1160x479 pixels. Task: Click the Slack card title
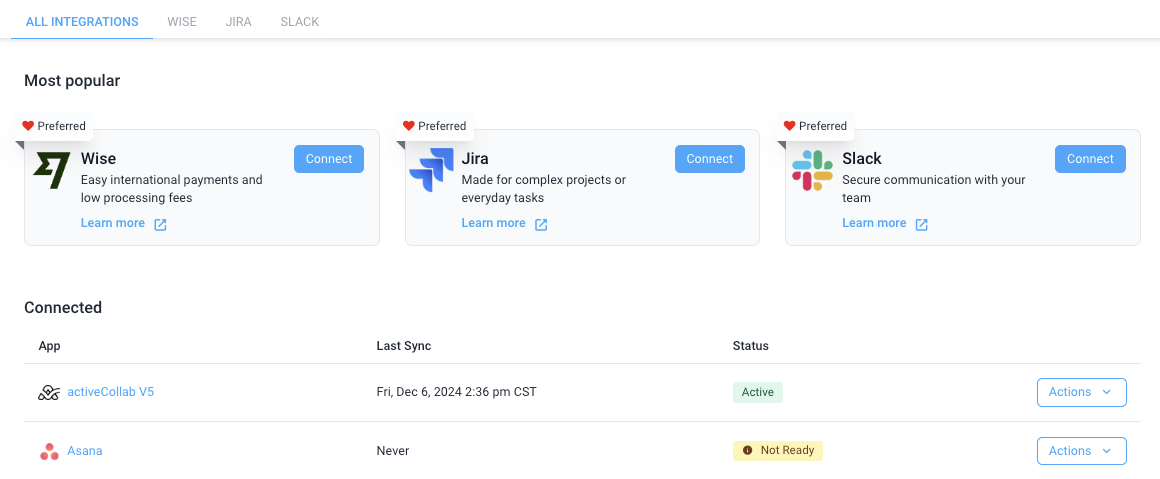click(x=862, y=158)
